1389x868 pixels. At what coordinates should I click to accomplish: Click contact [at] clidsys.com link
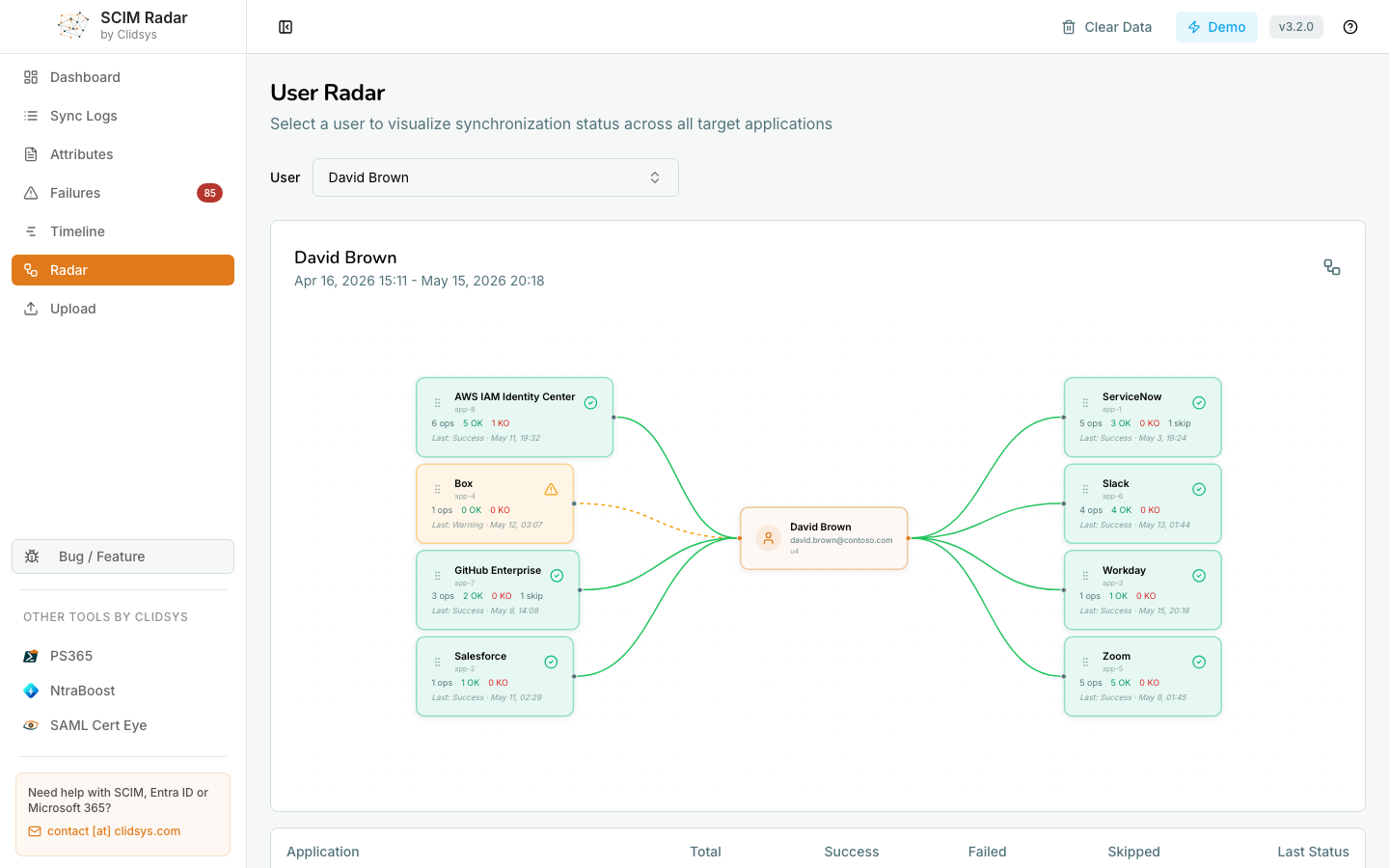tap(114, 831)
